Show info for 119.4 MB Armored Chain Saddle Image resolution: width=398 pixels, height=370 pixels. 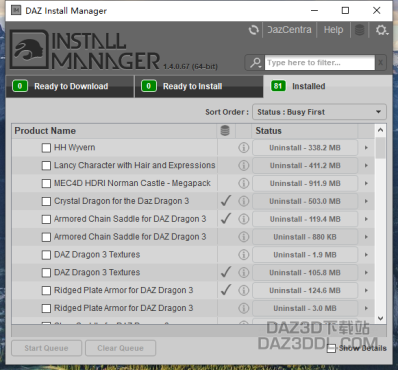click(244, 219)
